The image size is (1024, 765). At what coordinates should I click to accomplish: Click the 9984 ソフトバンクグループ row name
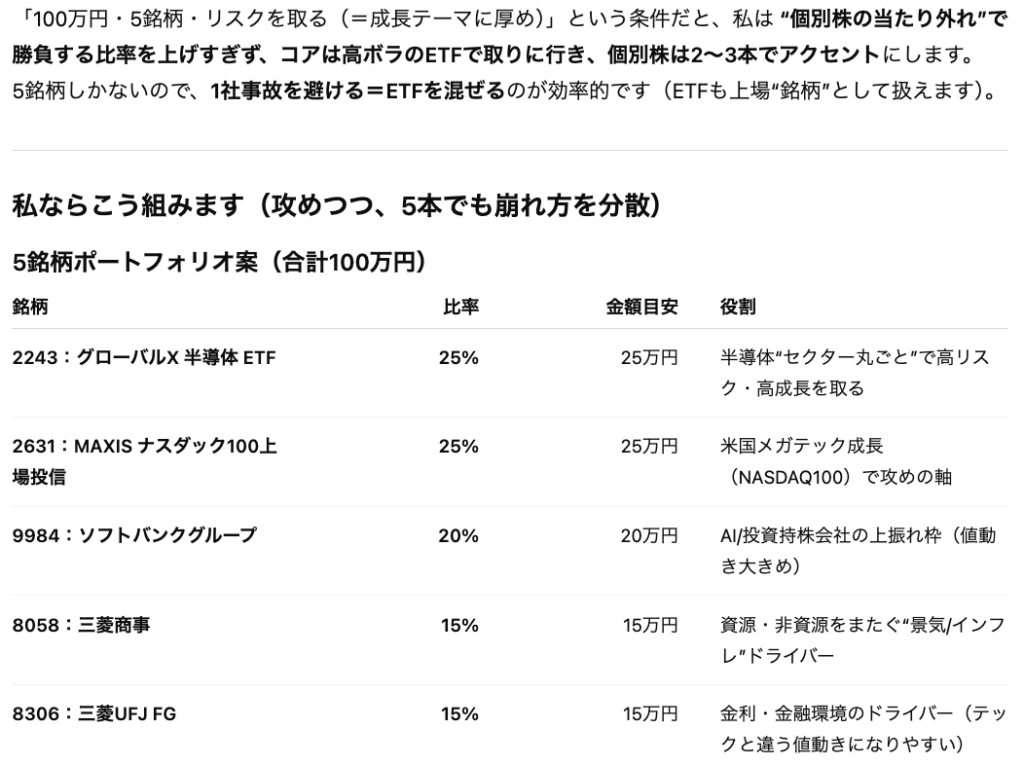tap(134, 536)
